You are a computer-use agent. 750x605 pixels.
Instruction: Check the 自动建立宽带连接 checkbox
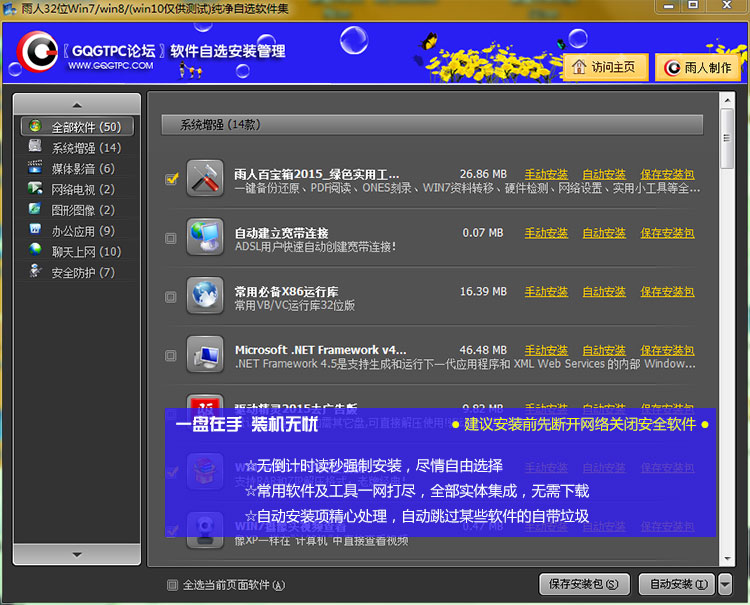tap(171, 238)
